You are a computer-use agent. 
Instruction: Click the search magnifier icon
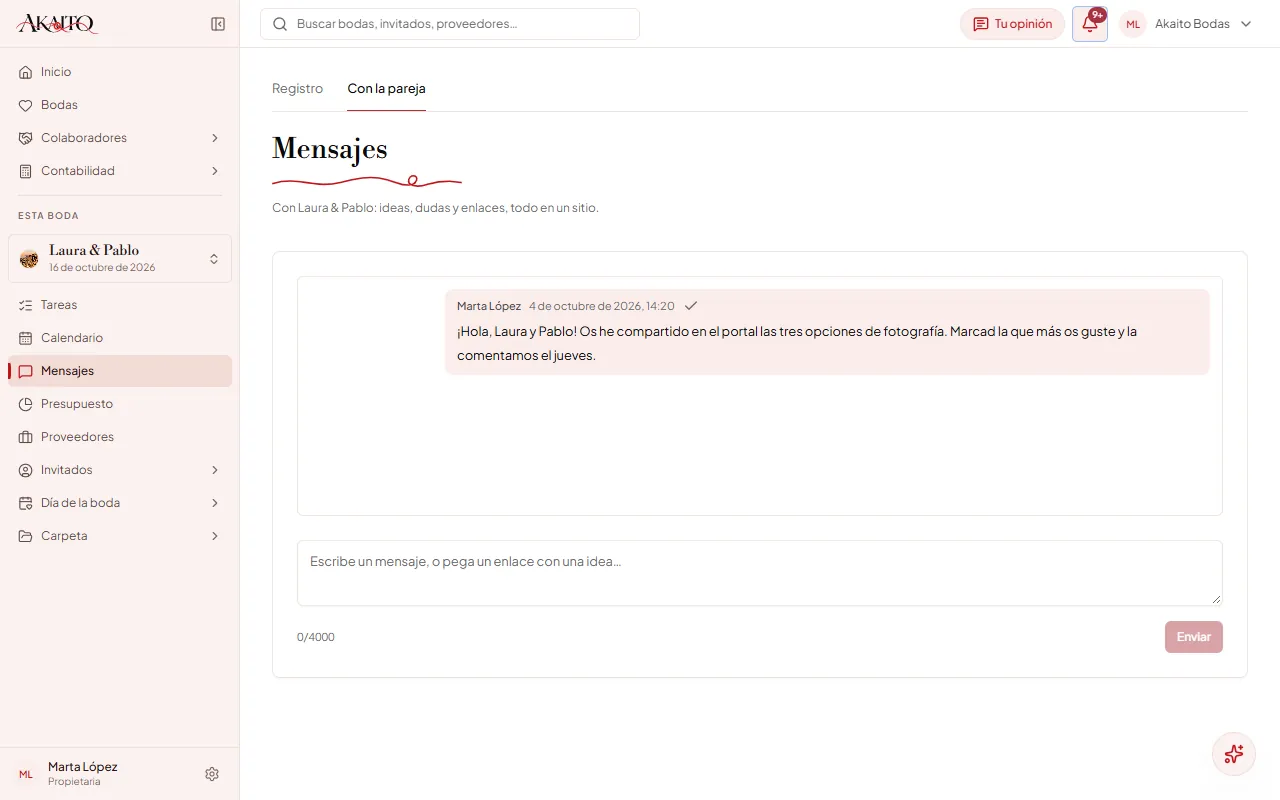[x=280, y=24]
